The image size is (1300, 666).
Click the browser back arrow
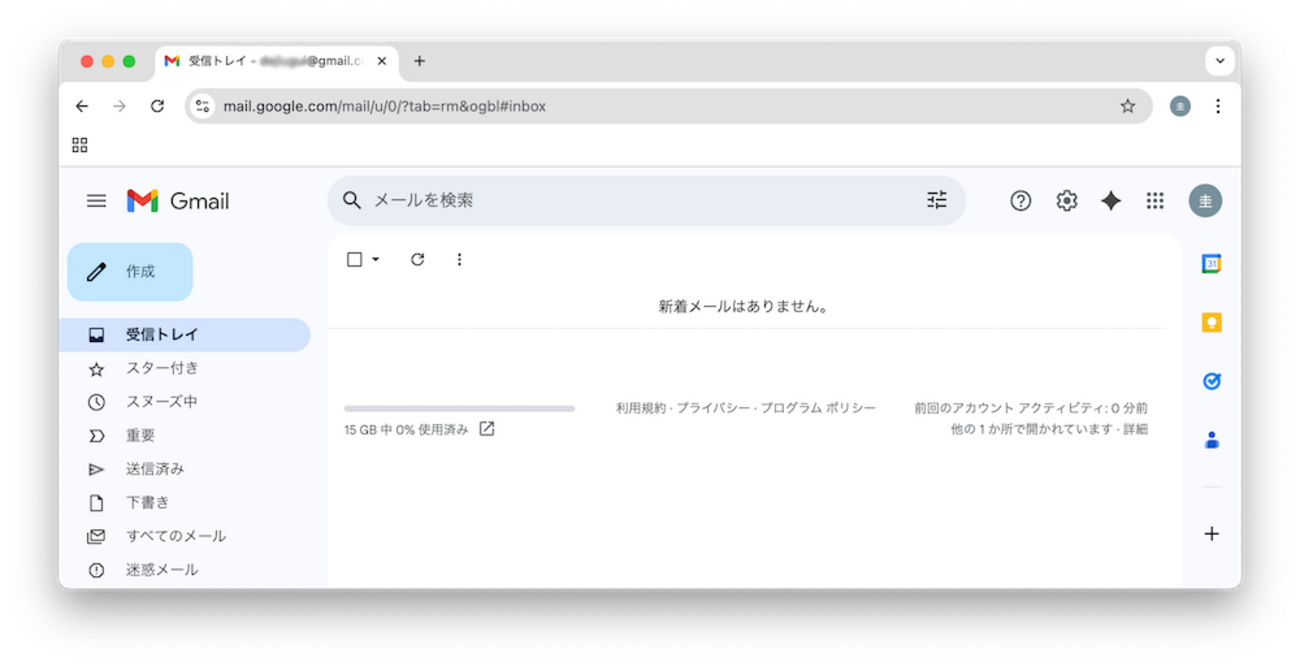click(82, 106)
